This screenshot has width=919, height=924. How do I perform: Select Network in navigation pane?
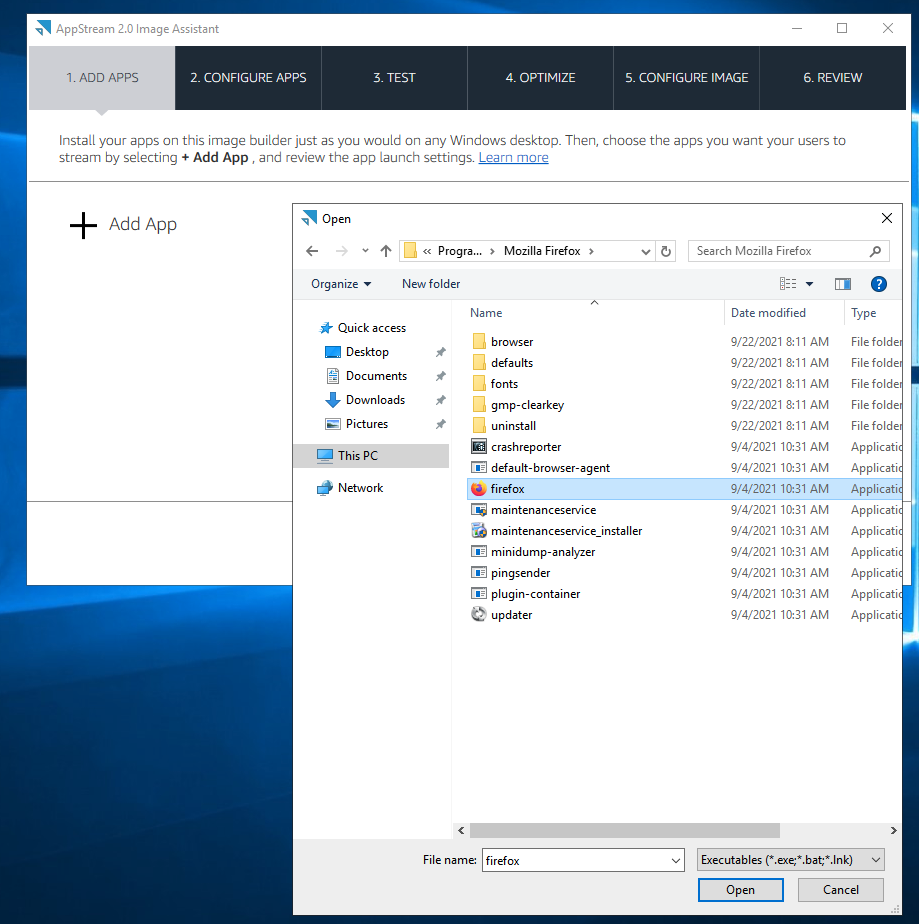pyautogui.click(x=360, y=488)
